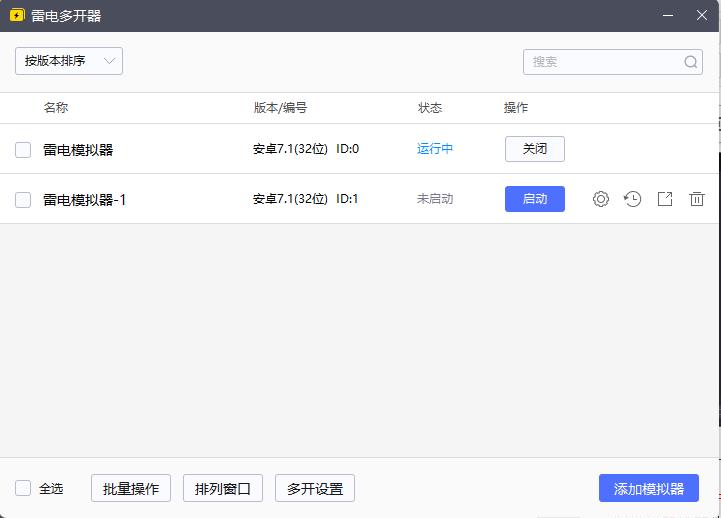The height and width of the screenshot is (518, 721).
Task: Open the 按版本排序 sort dropdown
Action: pos(69,61)
